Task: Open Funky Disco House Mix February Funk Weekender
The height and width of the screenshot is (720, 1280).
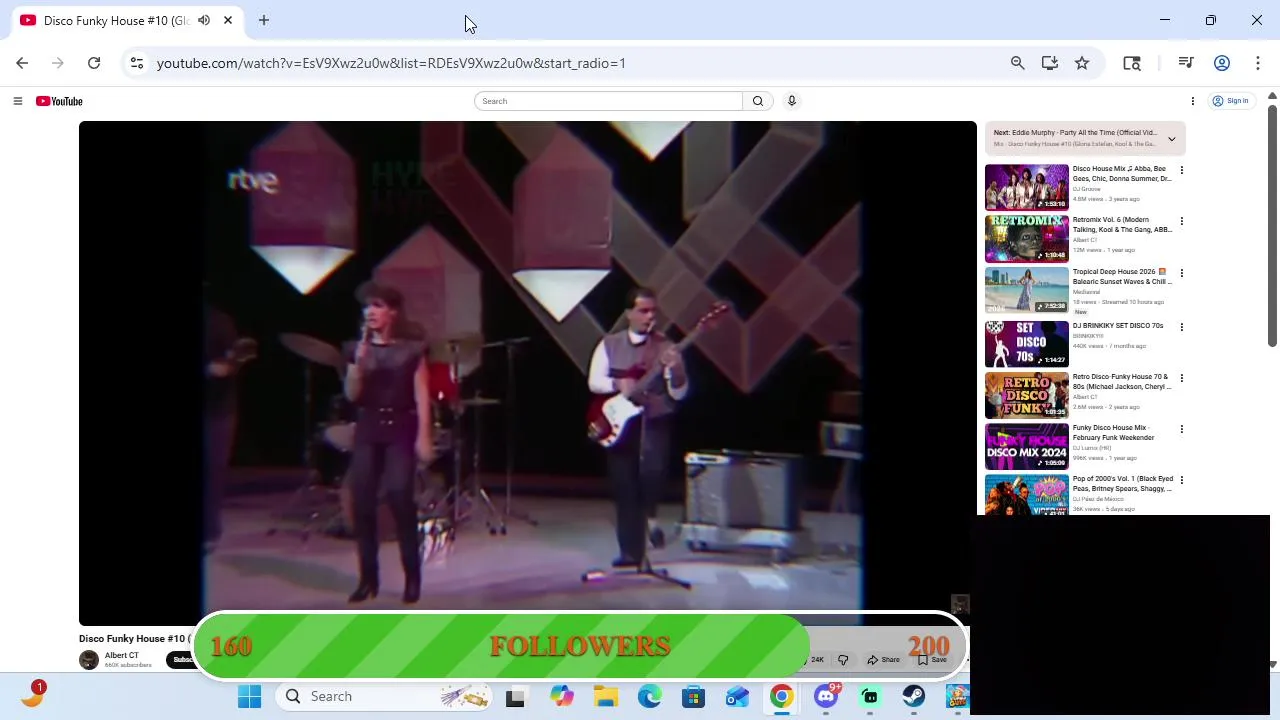Action: pyautogui.click(x=1113, y=433)
